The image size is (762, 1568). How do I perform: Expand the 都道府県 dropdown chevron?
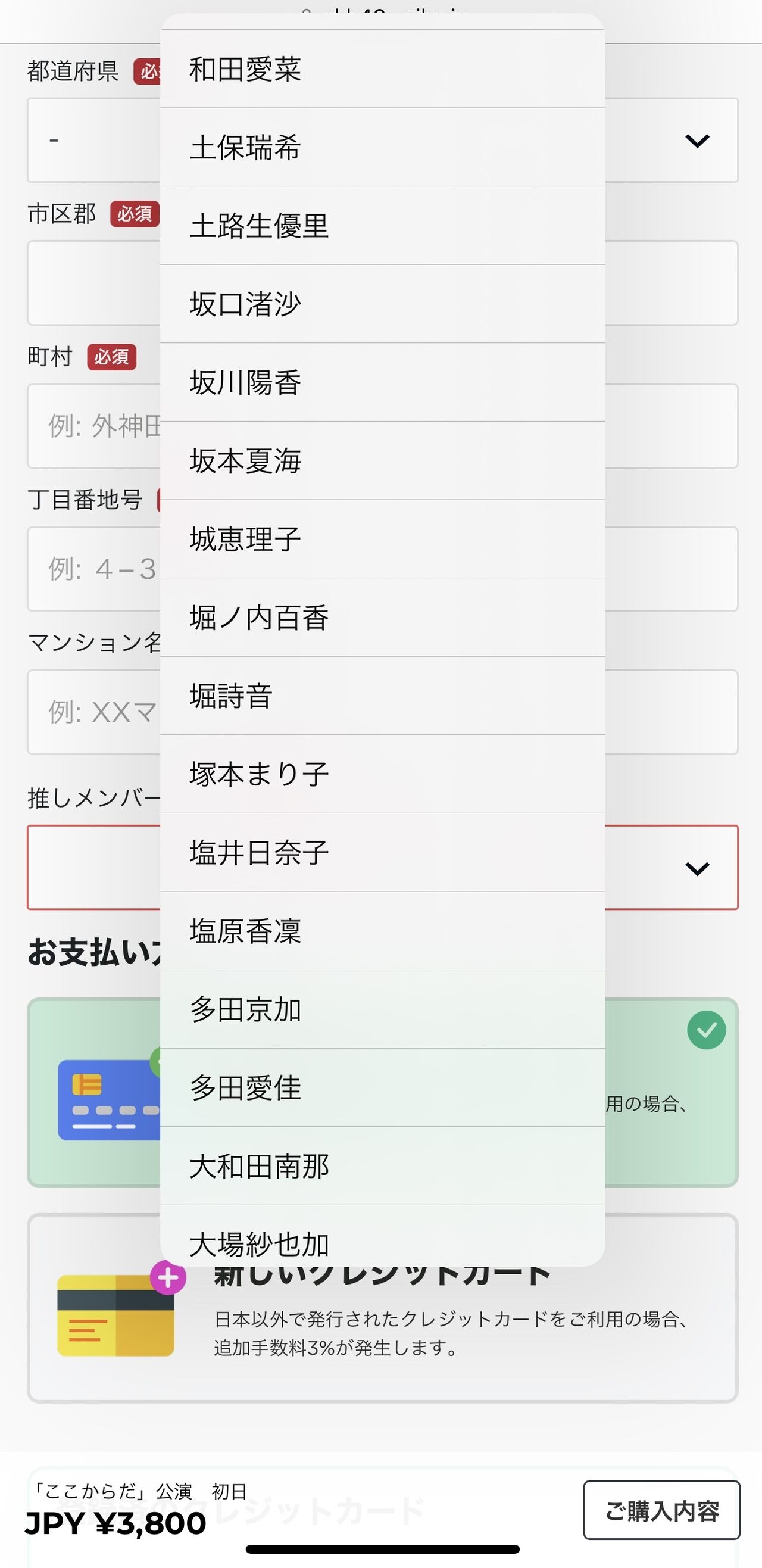(697, 141)
